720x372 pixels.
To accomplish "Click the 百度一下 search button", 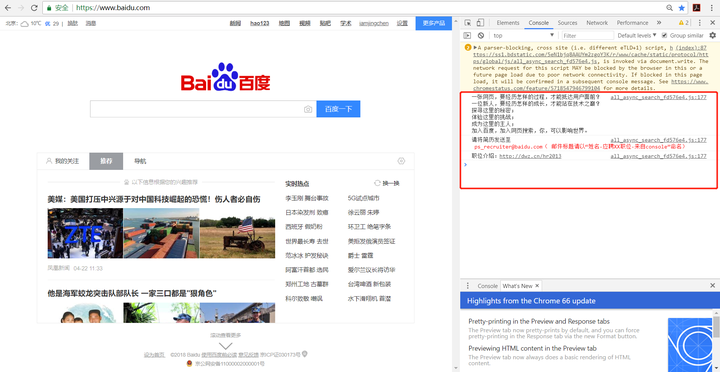I will click(338, 109).
